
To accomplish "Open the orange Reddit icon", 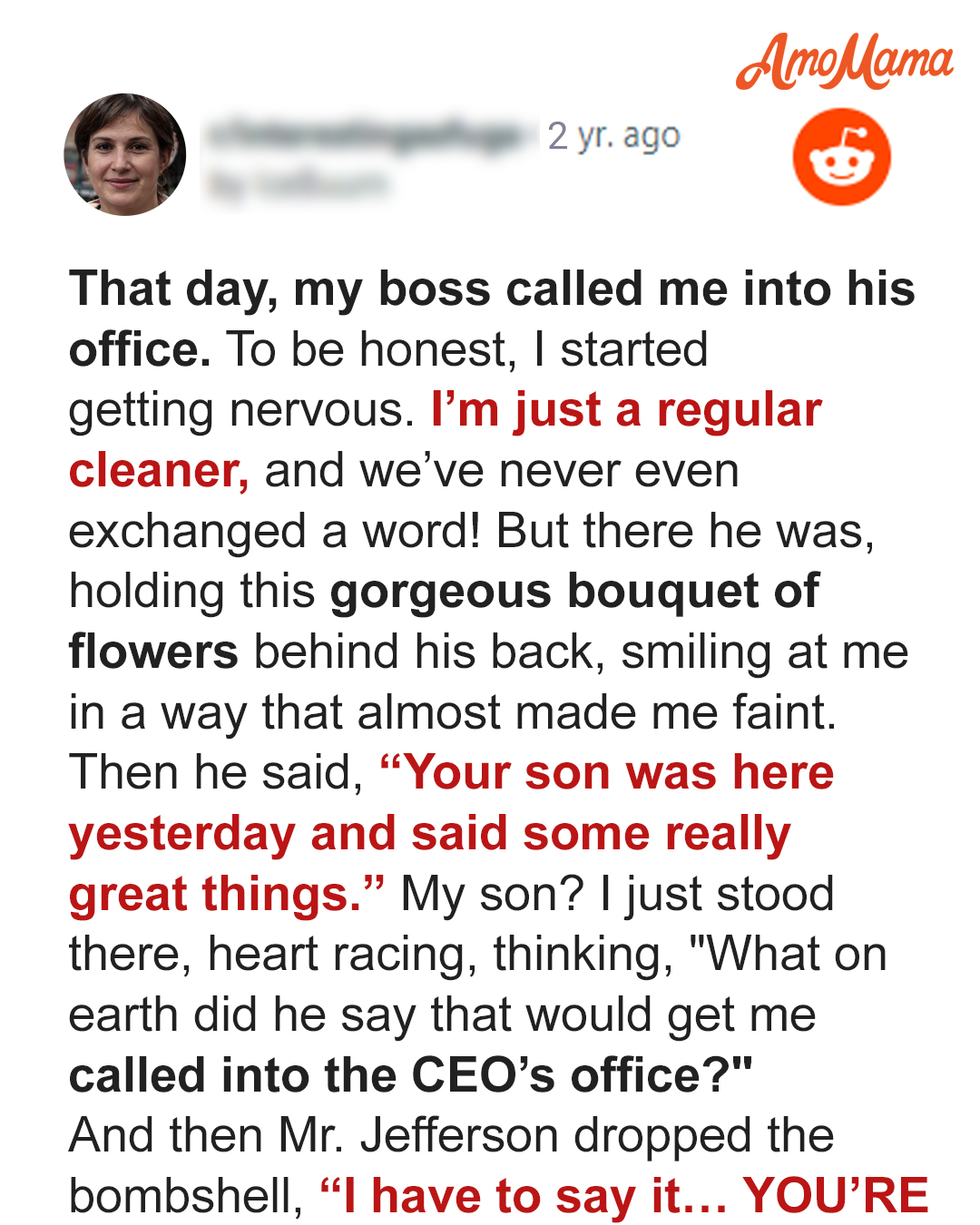I will (x=842, y=157).
